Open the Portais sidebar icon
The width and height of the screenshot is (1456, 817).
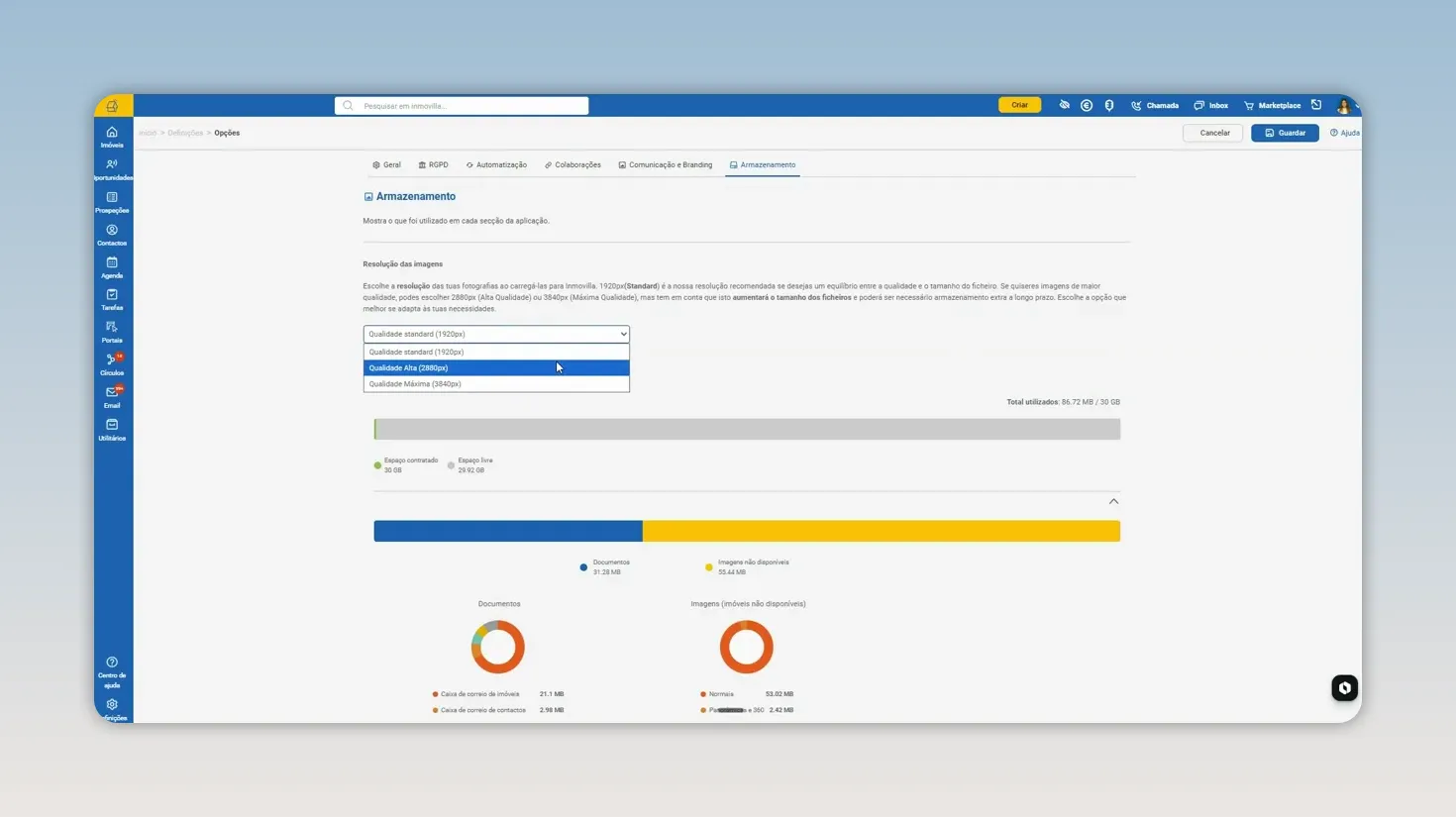[x=112, y=332]
